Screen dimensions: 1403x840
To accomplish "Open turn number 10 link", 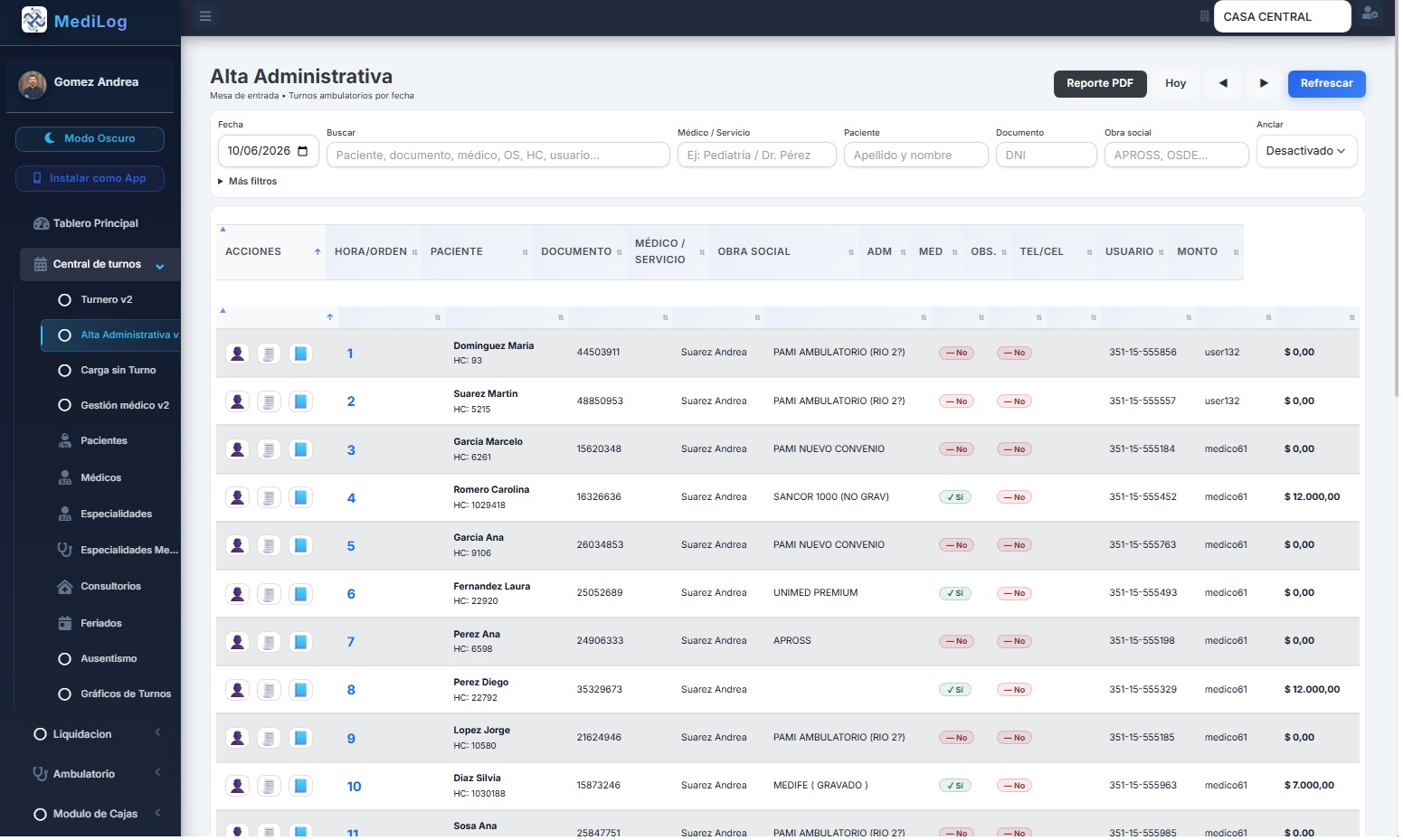I will (354, 787).
